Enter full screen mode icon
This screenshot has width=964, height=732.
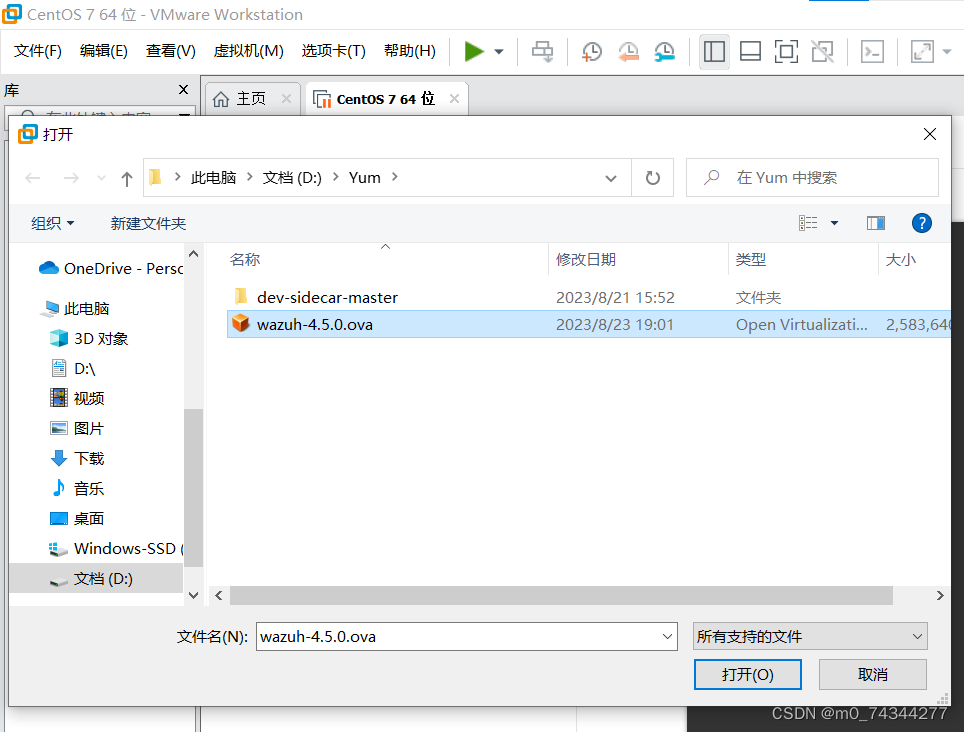(x=786, y=52)
